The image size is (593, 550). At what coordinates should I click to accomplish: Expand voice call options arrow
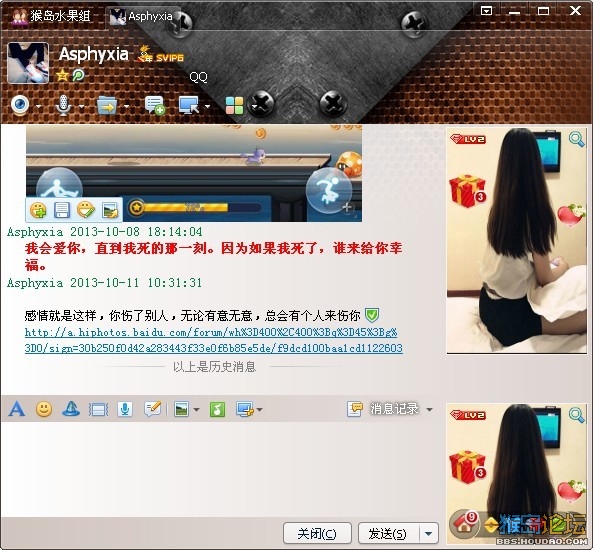point(82,106)
